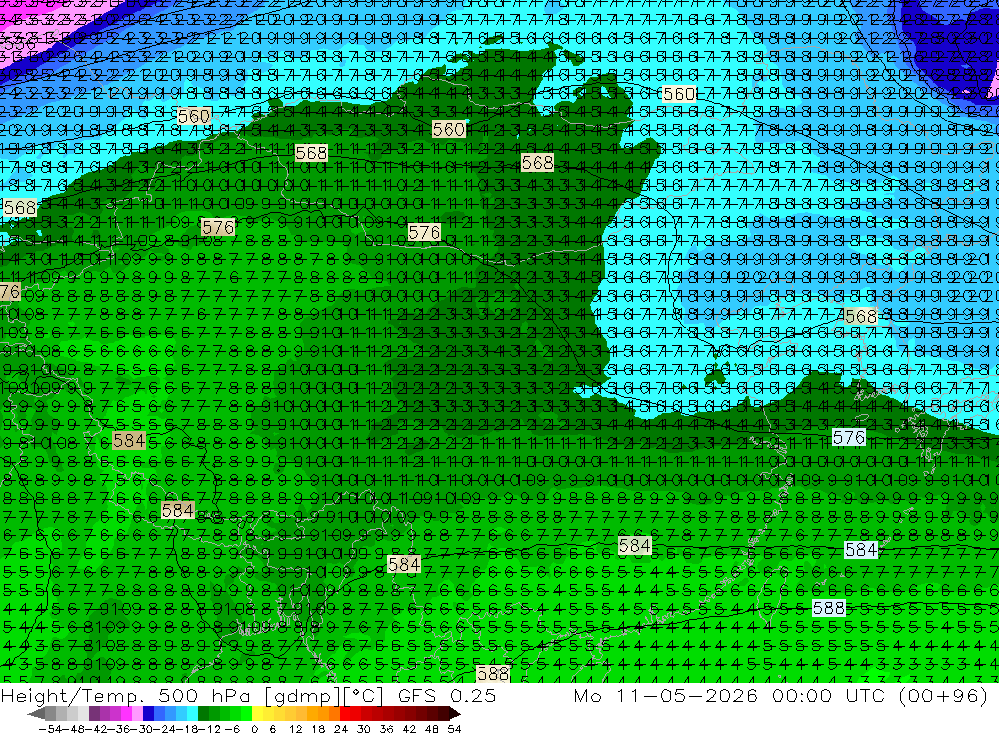Pick the cyan legend swatch before -18
Screen dimensions: 1000x733
[192, 714]
